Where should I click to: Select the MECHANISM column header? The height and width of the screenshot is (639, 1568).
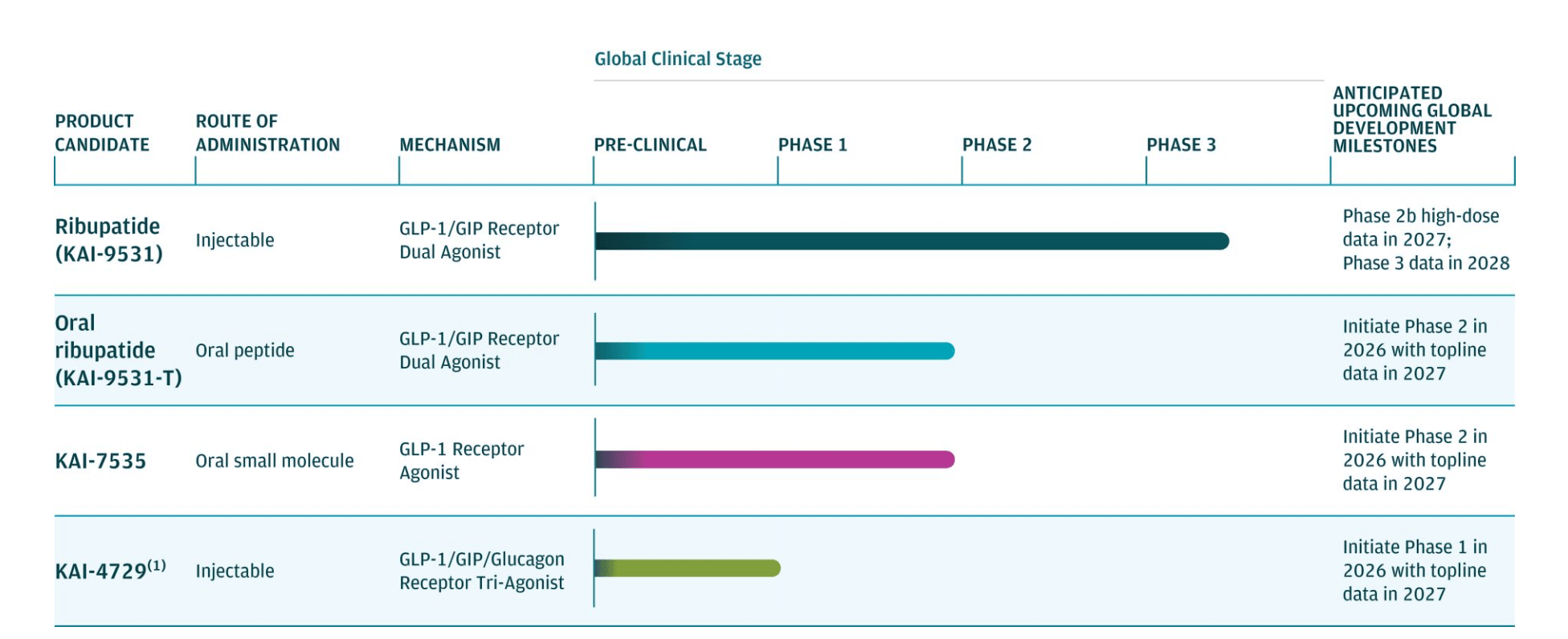pos(450,145)
